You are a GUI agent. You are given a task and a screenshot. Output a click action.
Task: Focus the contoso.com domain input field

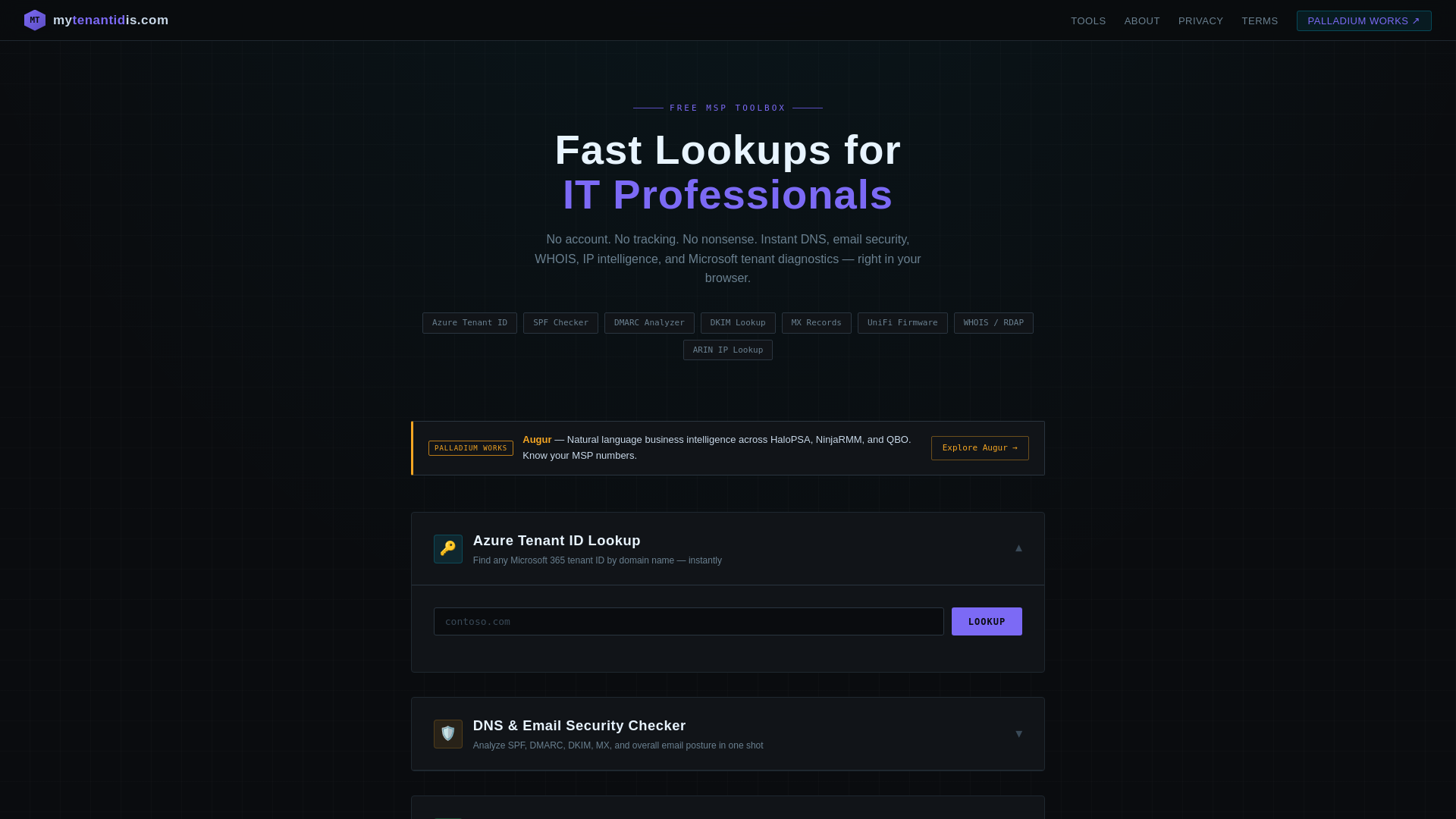[x=689, y=622]
